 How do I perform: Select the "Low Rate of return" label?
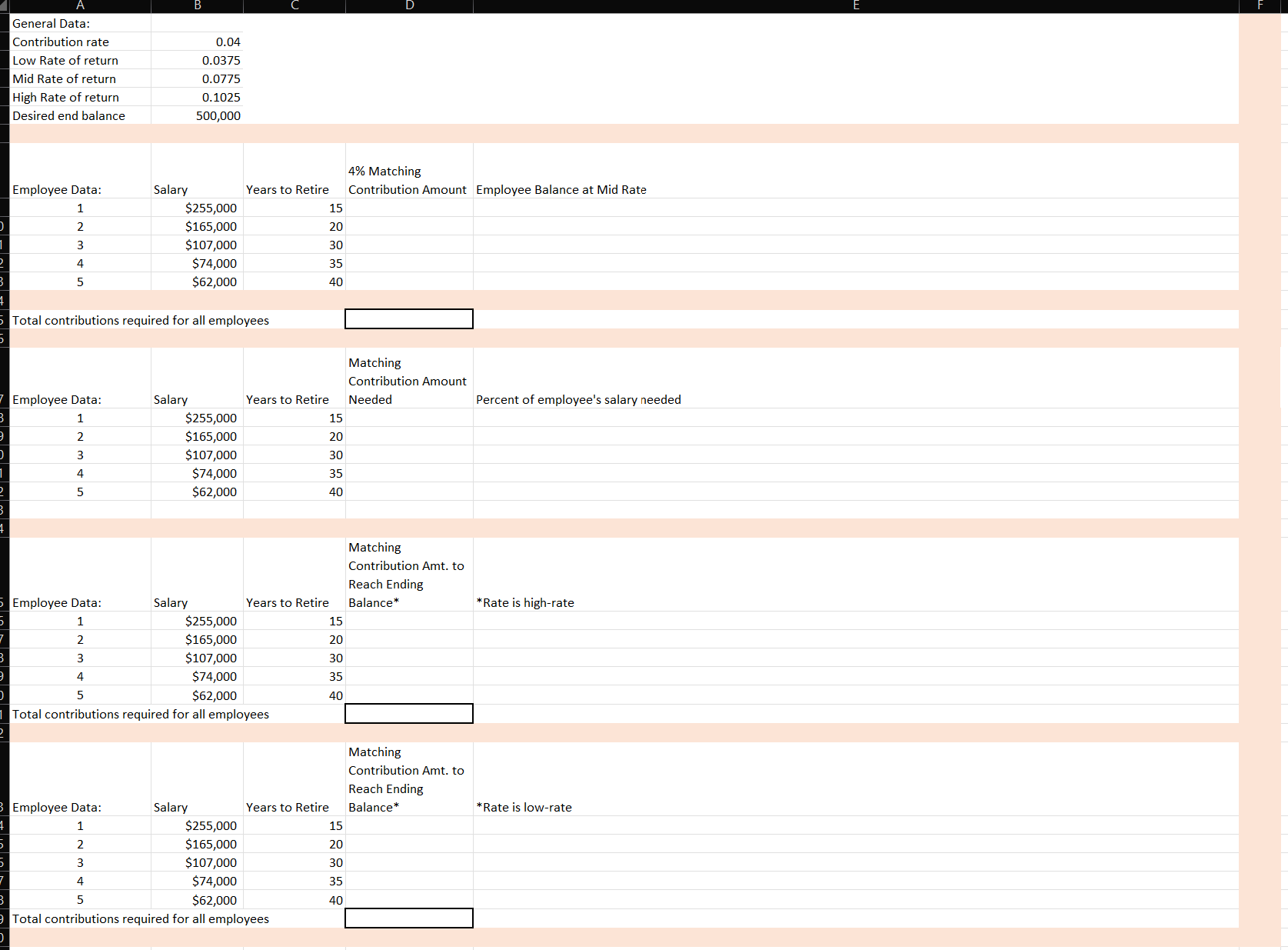80,60
